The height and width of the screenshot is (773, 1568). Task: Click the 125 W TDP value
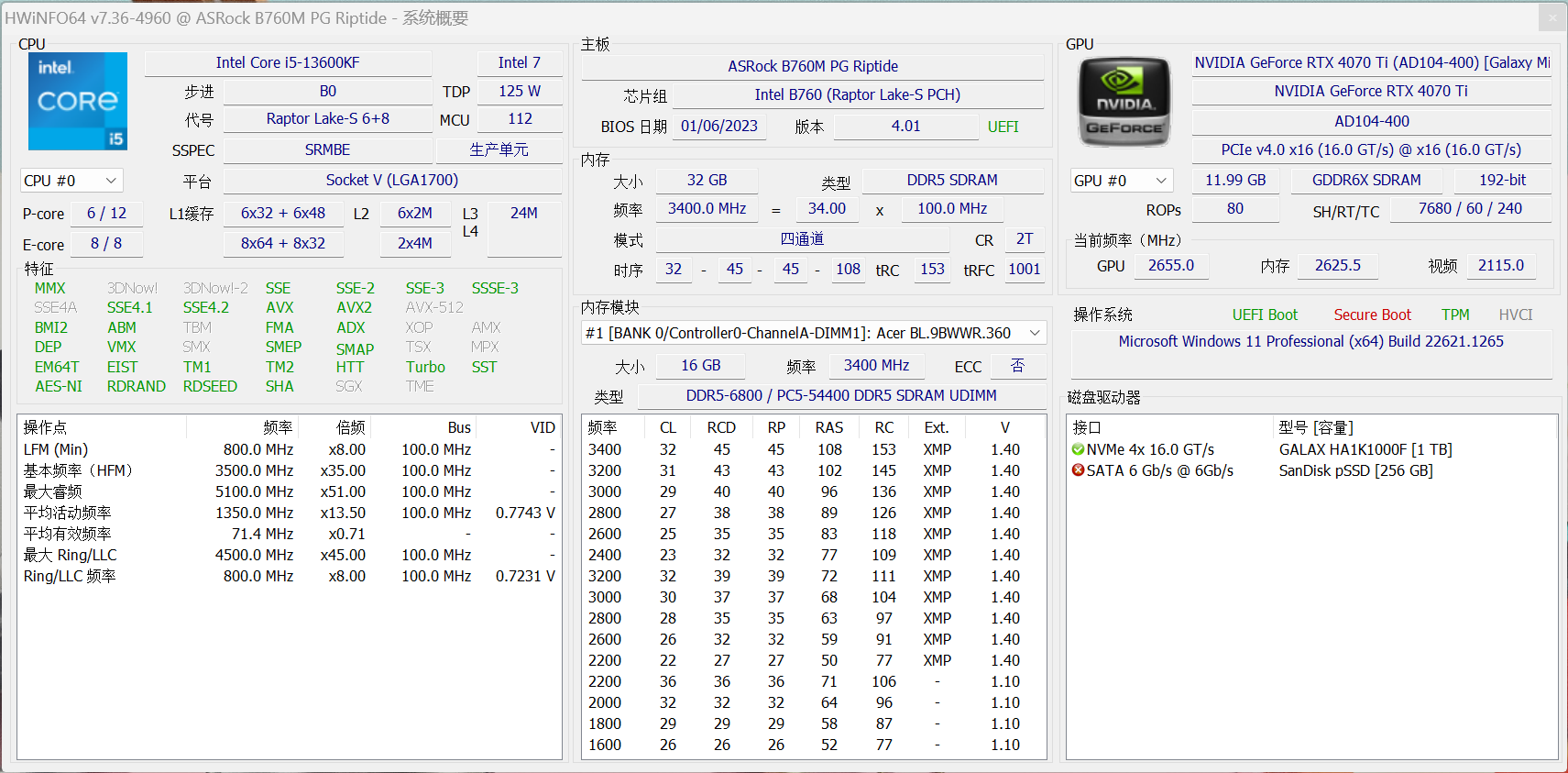point(520,91)
